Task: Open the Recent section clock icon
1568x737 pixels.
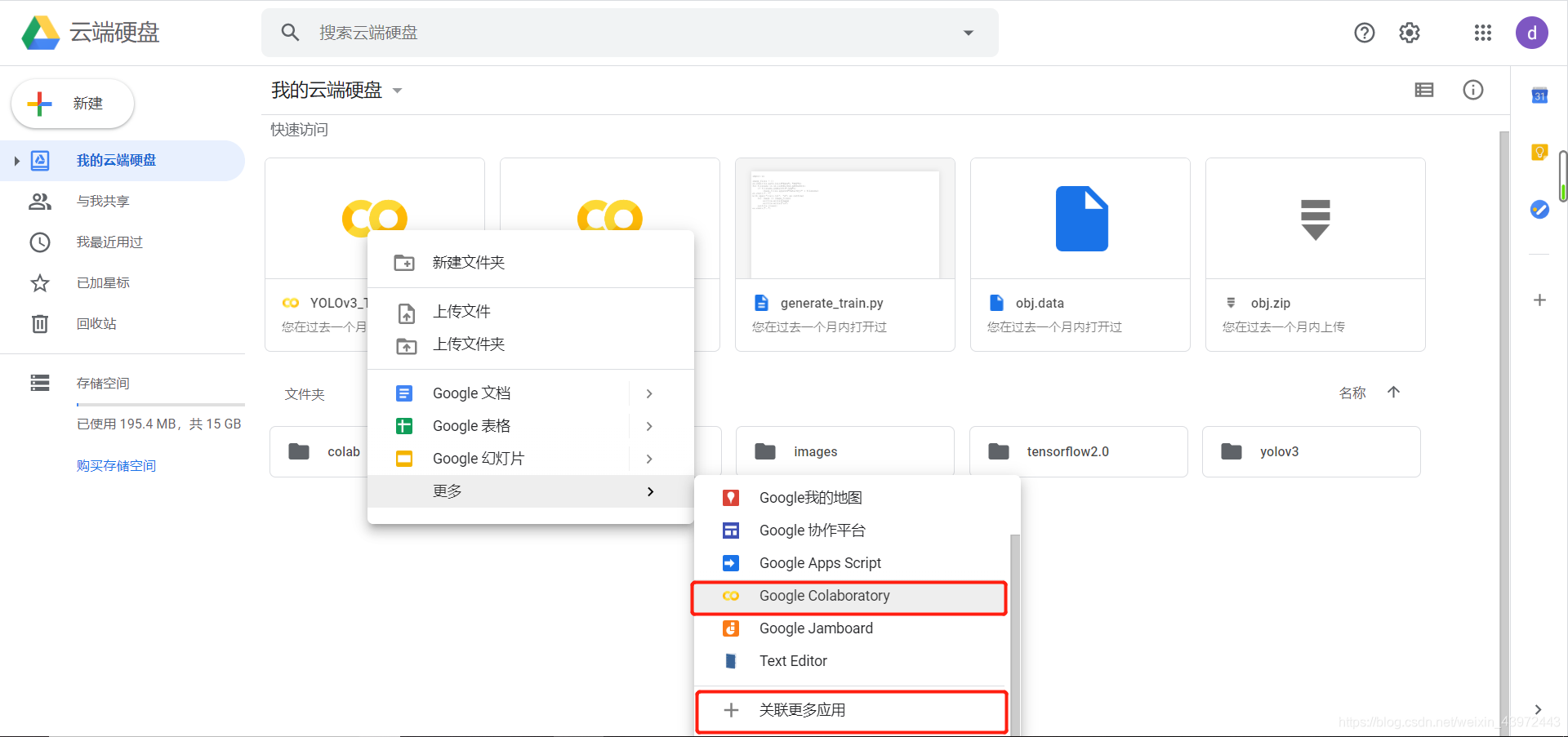Action: point(40,242)
